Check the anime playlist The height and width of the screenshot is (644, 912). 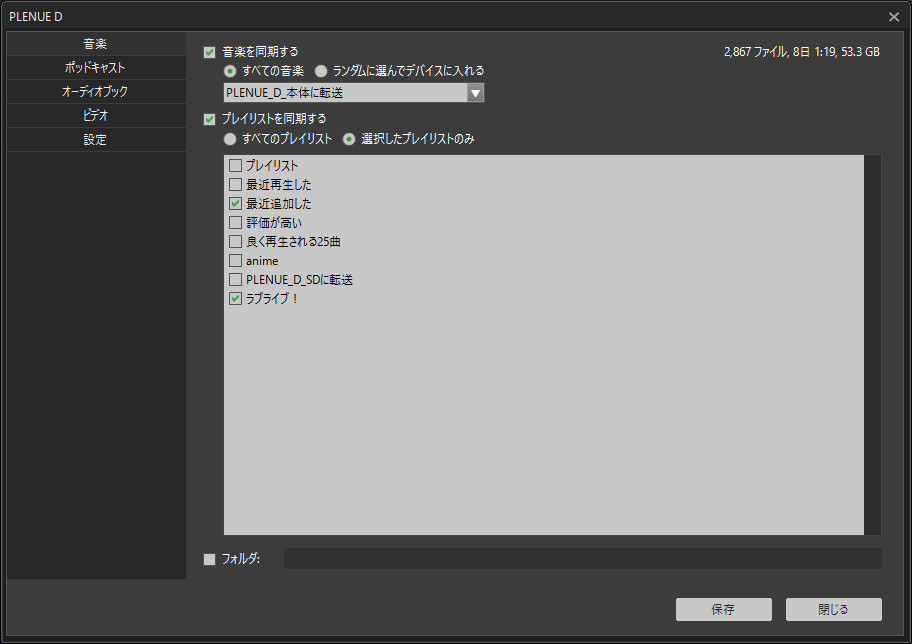[236, 261]
